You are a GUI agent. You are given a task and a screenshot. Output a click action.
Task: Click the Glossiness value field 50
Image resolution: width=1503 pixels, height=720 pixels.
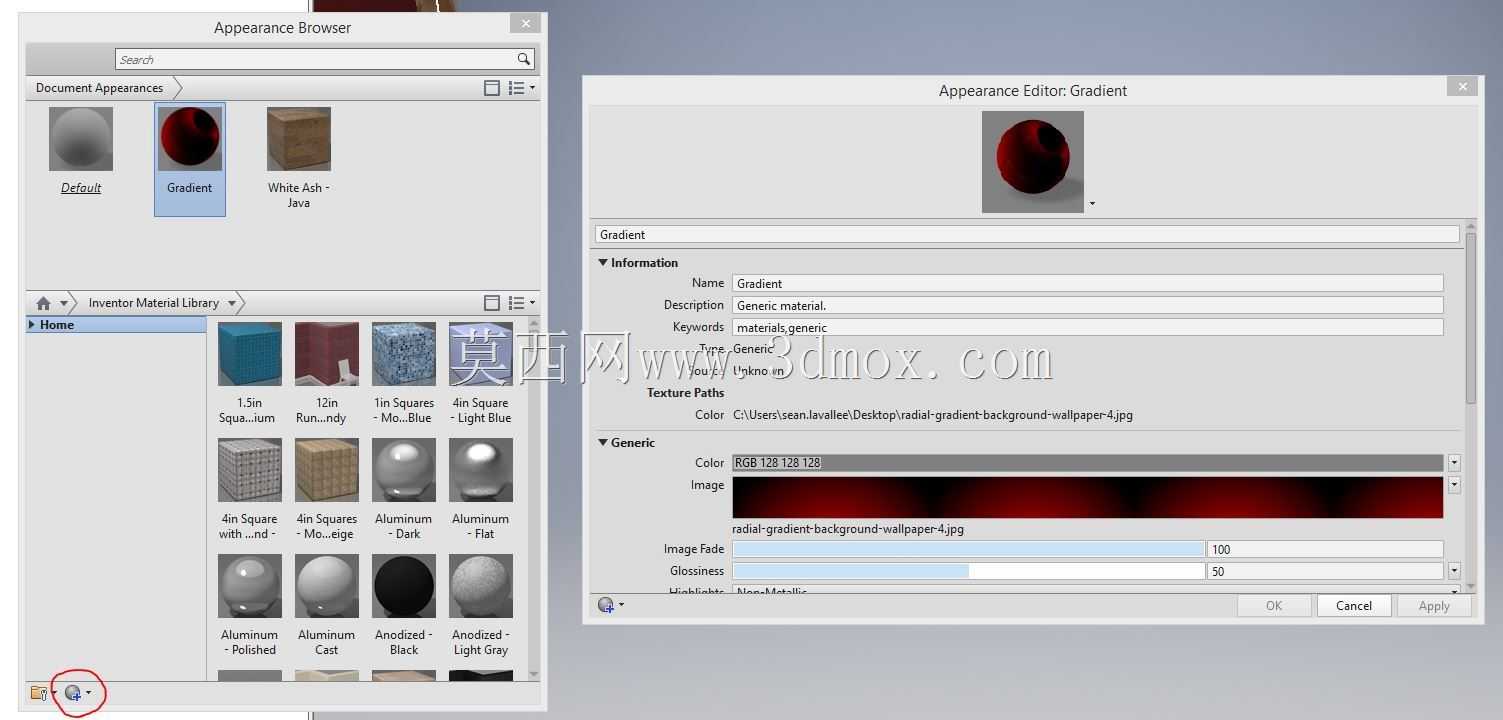(x=1325, y=571)
